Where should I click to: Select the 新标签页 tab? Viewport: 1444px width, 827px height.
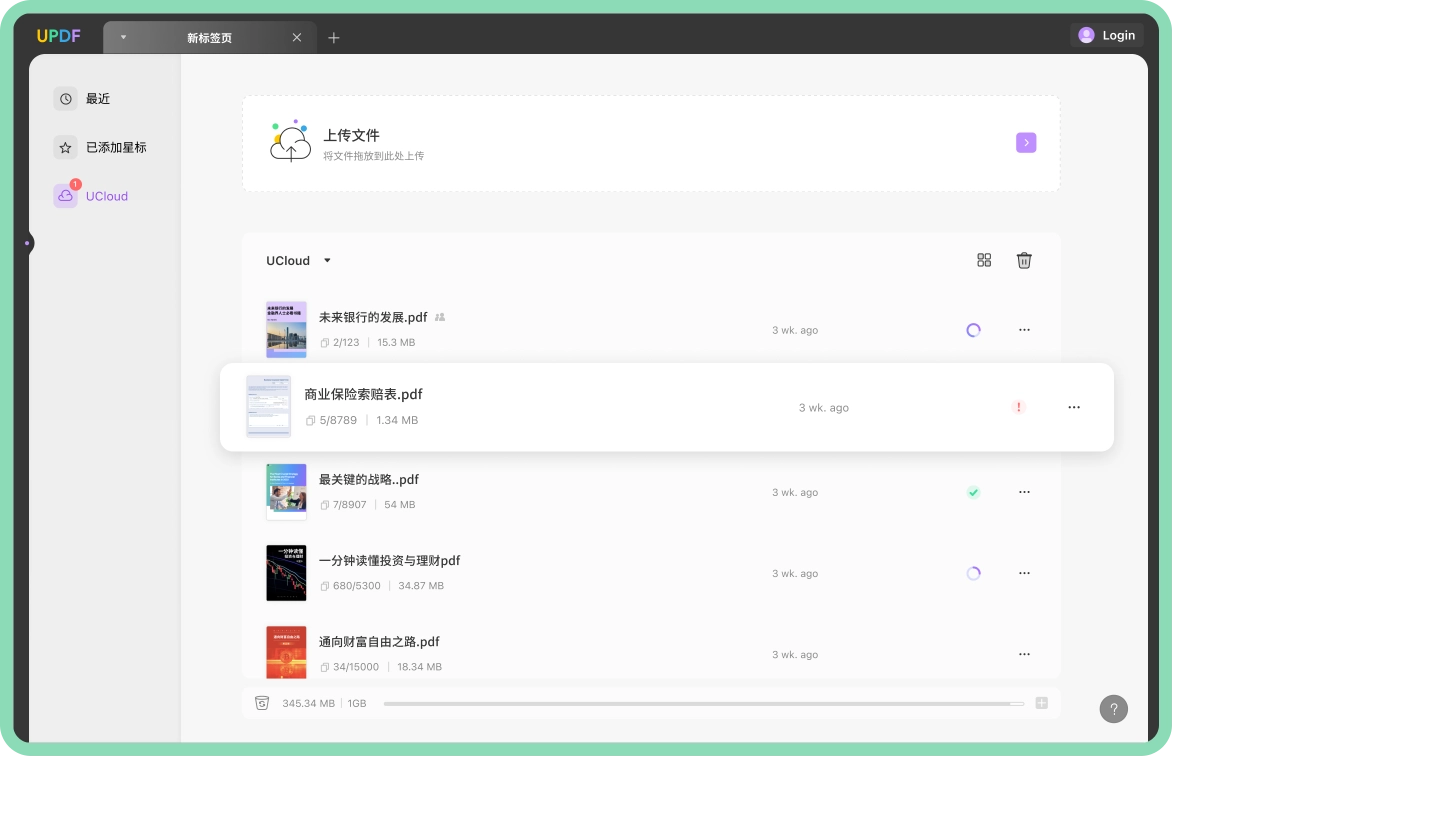pos(209,37)
